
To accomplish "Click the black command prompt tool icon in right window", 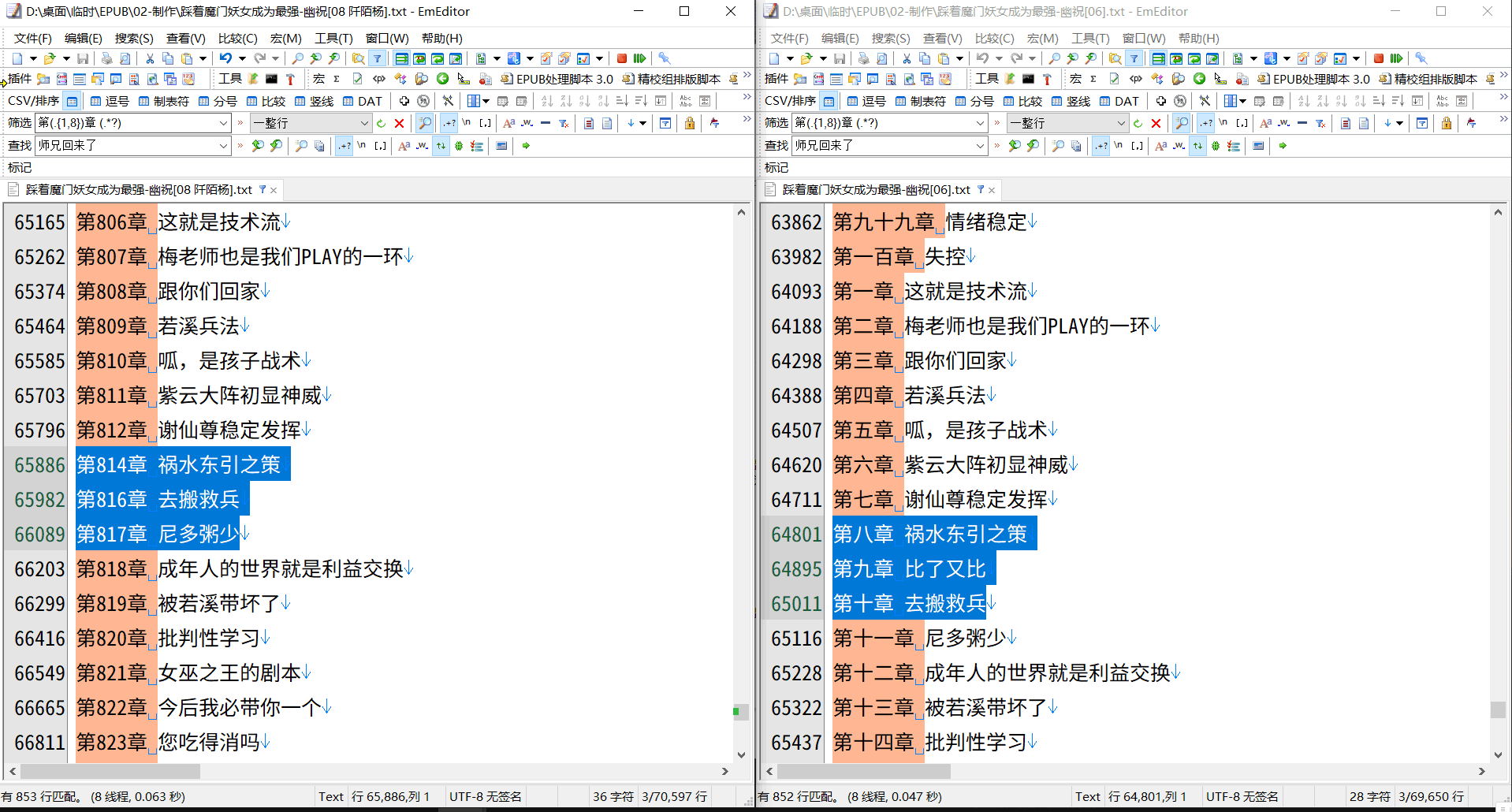I will (1028, 79).
